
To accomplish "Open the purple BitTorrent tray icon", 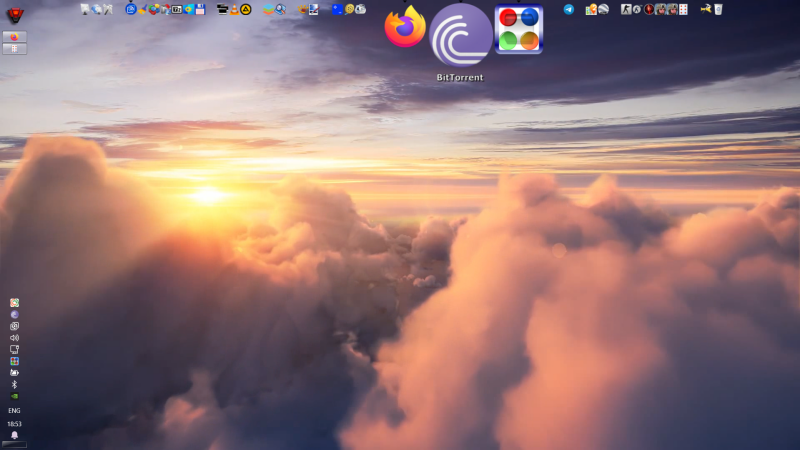I will pyautogui.click(x=14, y=315).
